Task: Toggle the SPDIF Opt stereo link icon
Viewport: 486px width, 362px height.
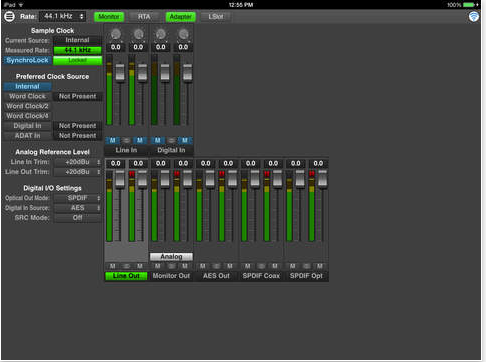Action: coord(306,266)
